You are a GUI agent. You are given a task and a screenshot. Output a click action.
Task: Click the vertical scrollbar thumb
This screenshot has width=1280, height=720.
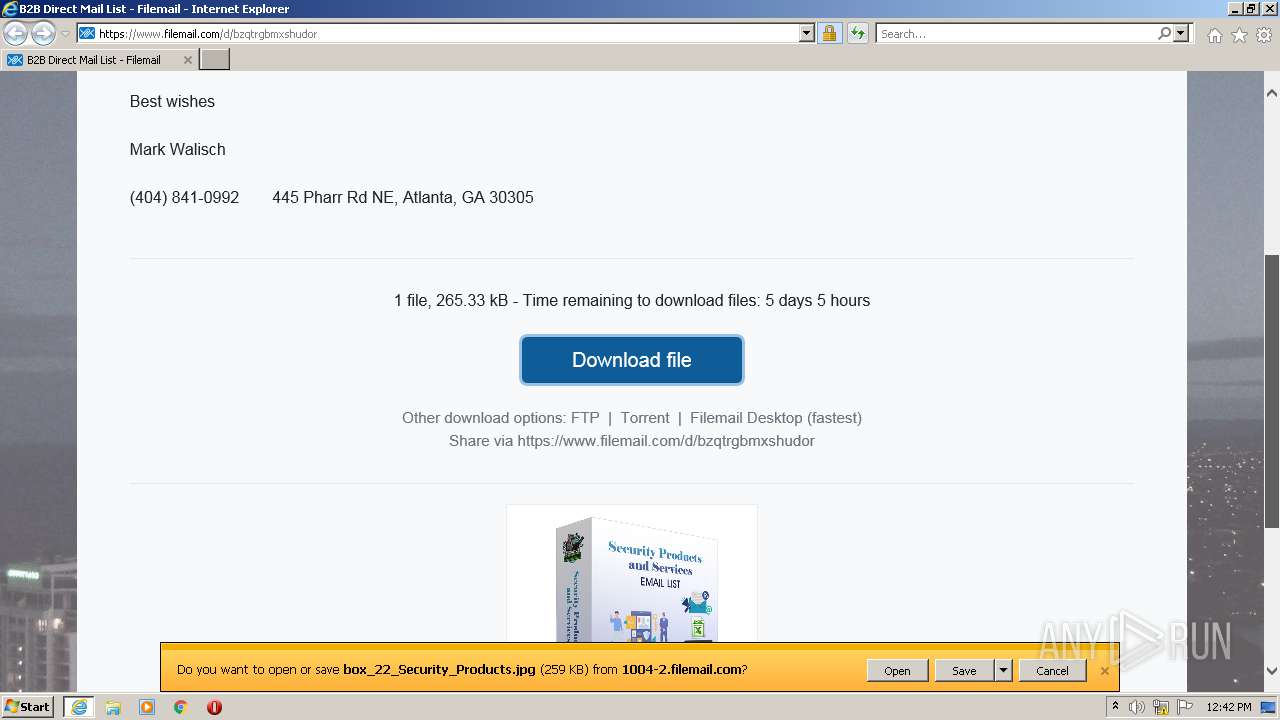[x=1272, y=390]
